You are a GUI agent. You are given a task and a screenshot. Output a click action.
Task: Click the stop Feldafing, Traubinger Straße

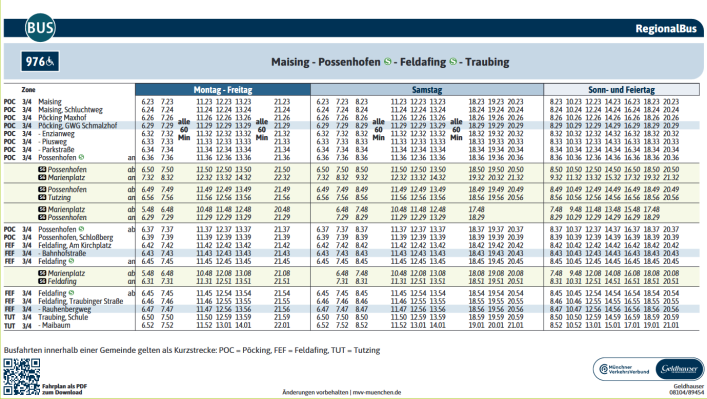tap(80, 301)
